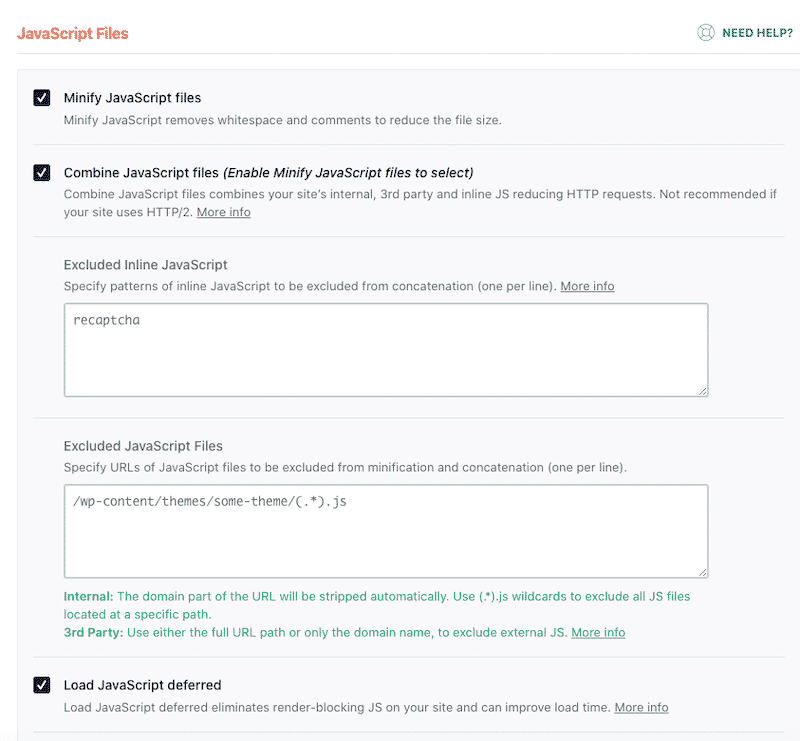Click the Combine JavaScript files label text

coord(140,172)
